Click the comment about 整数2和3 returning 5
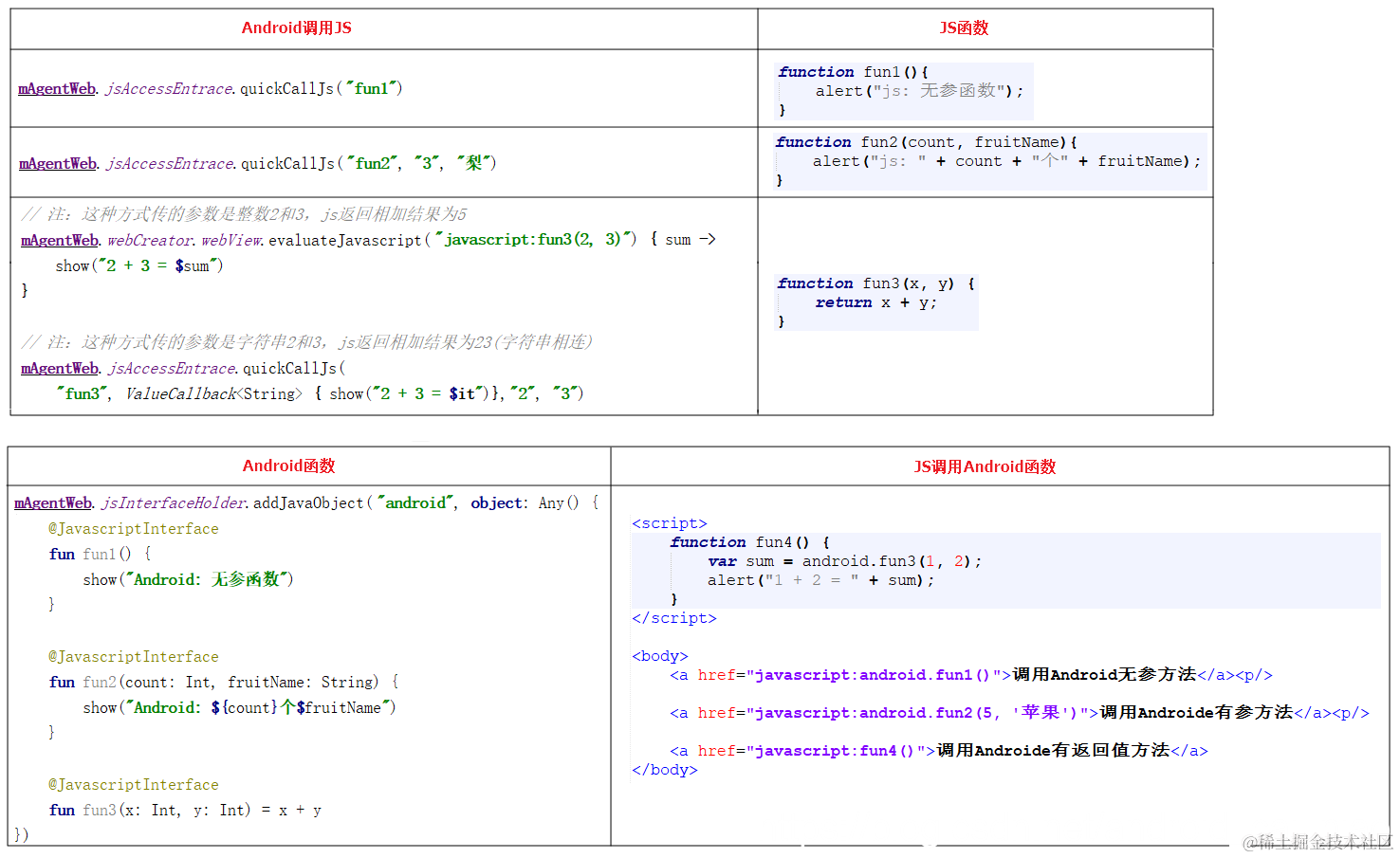This screenshot has width=1400, height=858. (x=244, y=214)
